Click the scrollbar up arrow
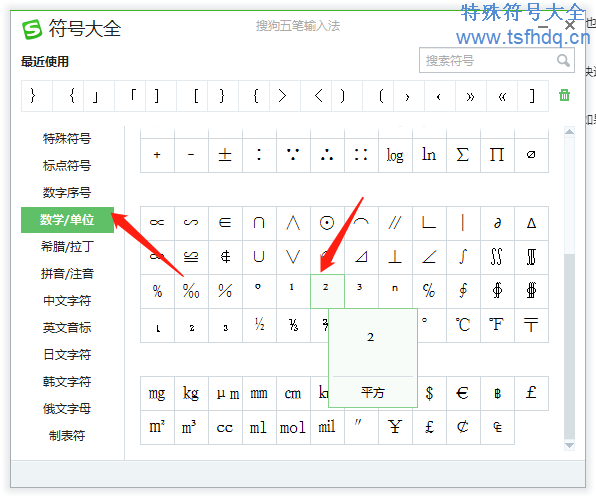Viewport: 596px width, 498px height. click(569, 132)
